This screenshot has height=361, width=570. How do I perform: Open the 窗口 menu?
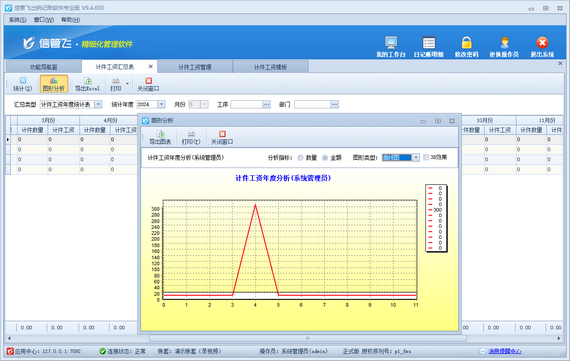pos(44,20)
